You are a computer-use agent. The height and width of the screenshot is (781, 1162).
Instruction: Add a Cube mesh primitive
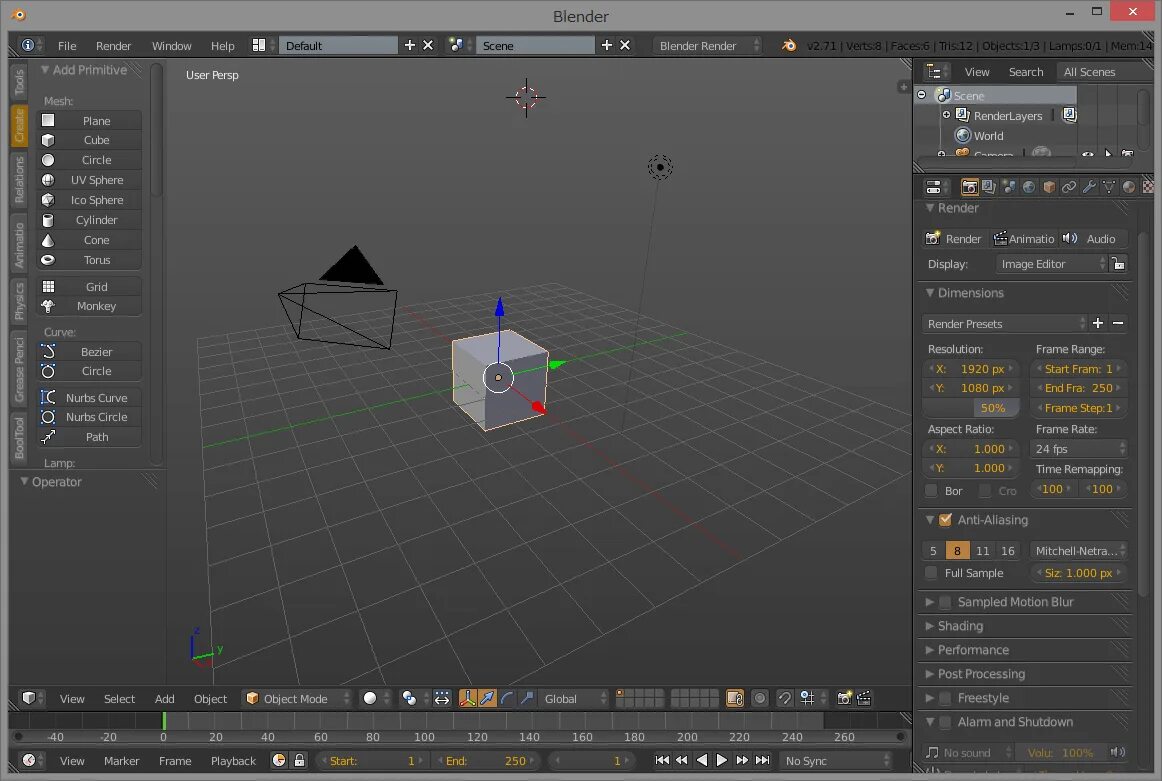click(x=89, y=140)
